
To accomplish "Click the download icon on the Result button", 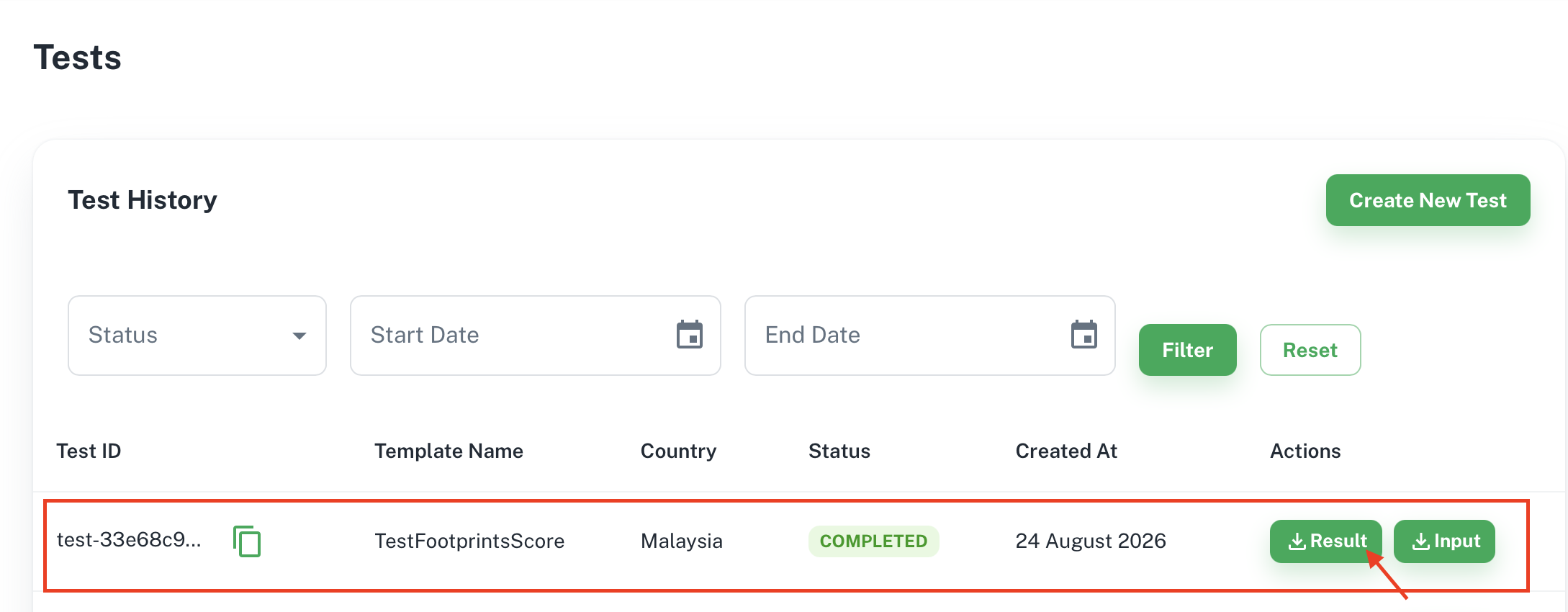I will 1297,541.
